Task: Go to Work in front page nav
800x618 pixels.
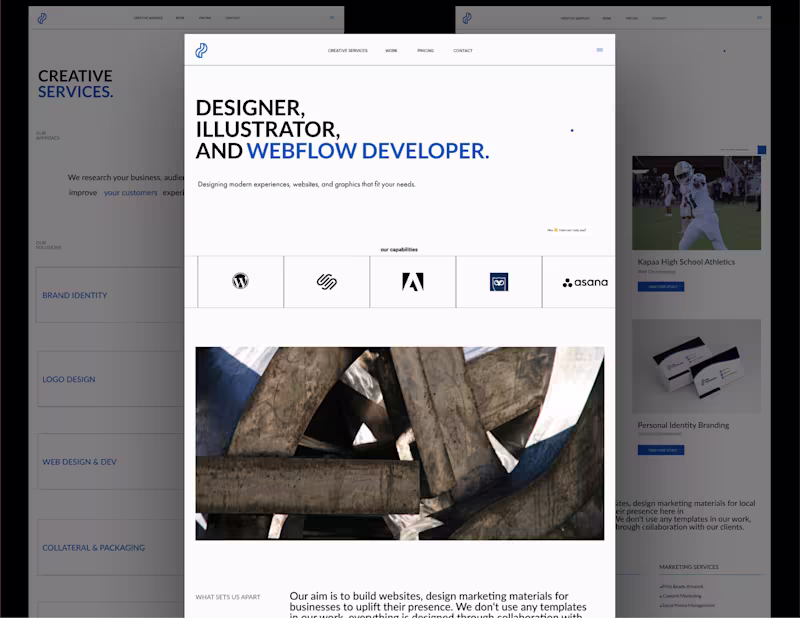Action: pyautogui.click(x=391, y=51)
